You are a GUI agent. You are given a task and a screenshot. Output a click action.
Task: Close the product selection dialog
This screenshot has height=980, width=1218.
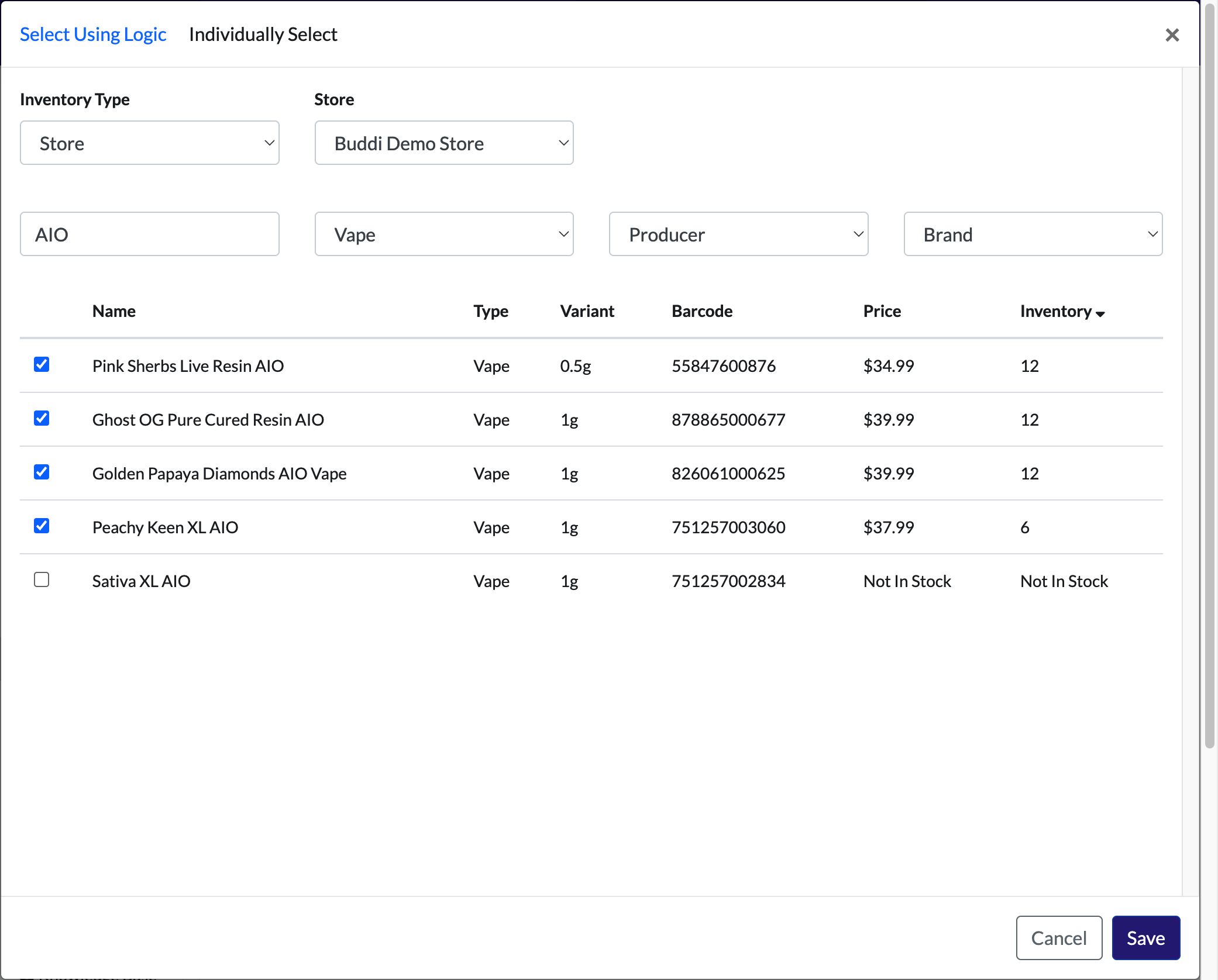[x=1172, y=35]
